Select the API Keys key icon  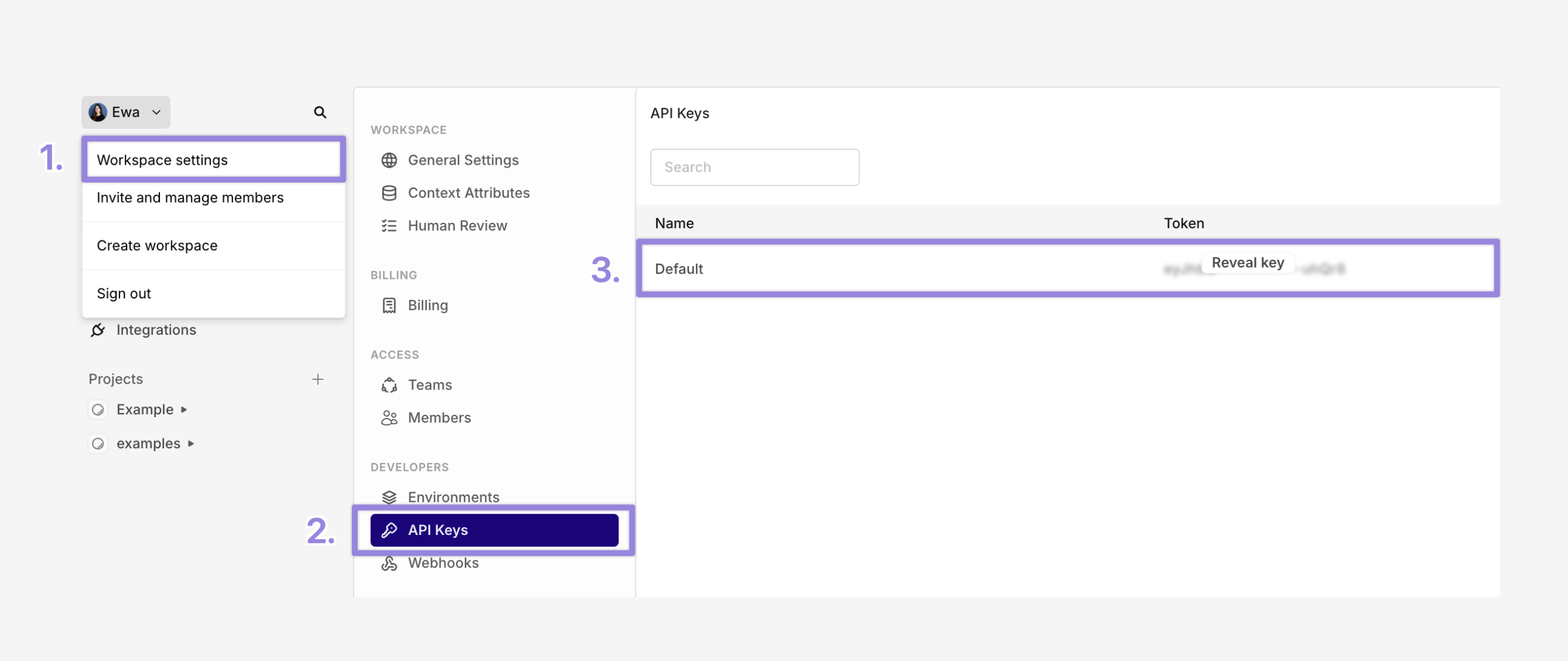point(389,530)
